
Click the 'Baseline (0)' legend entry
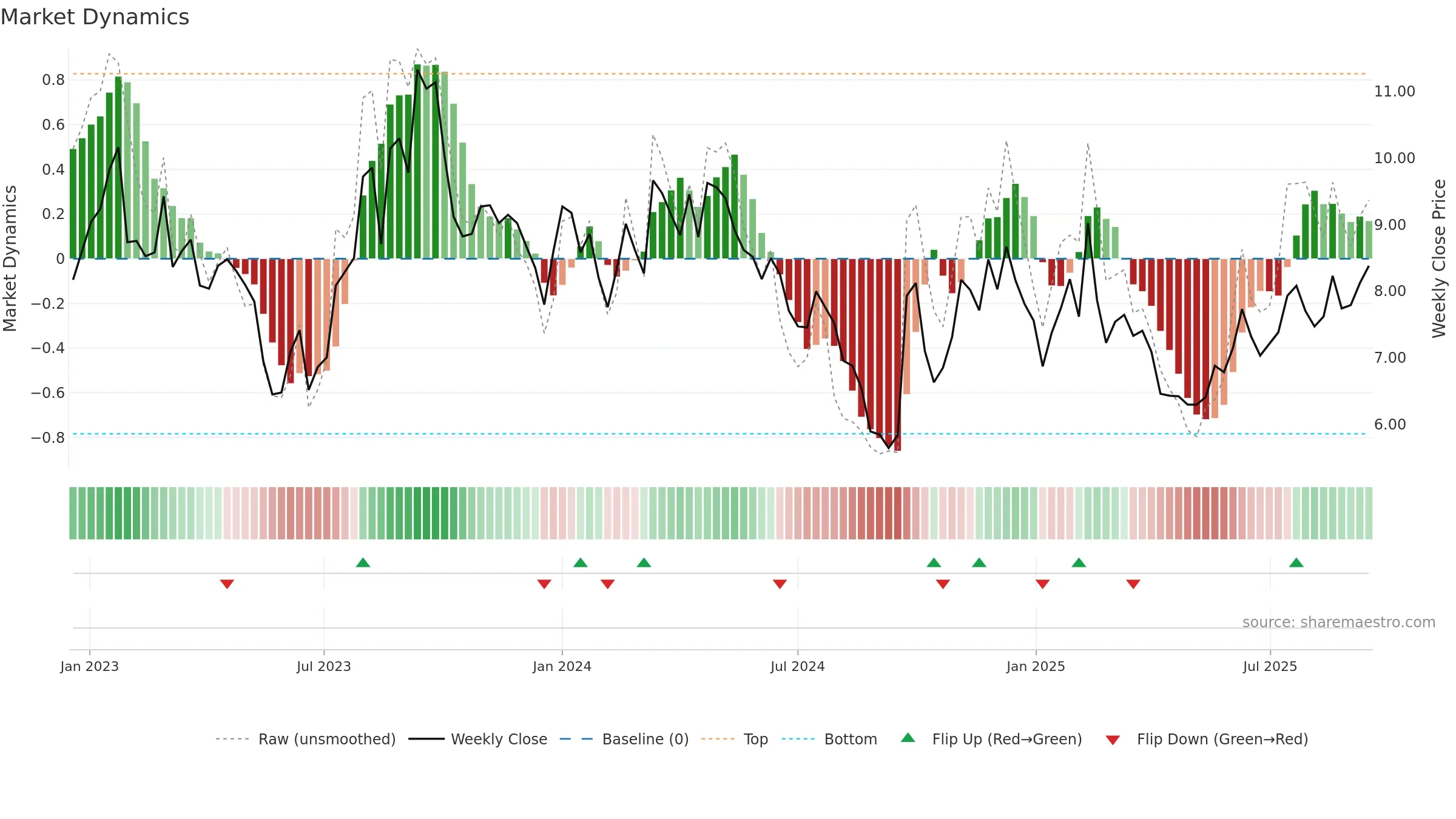pyautogui.click(x=624, y=739)
